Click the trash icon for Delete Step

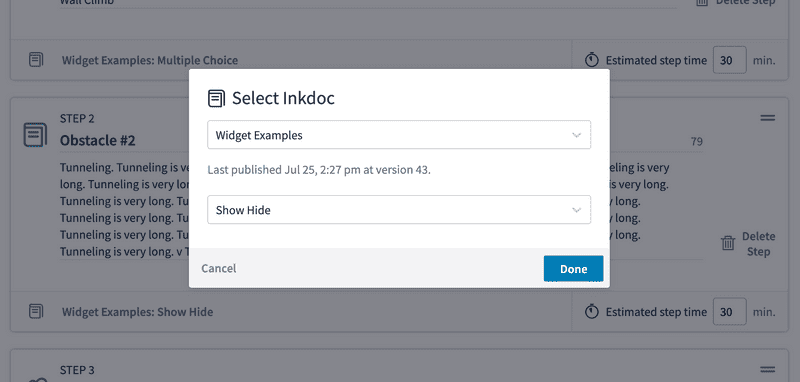[728, 244]
